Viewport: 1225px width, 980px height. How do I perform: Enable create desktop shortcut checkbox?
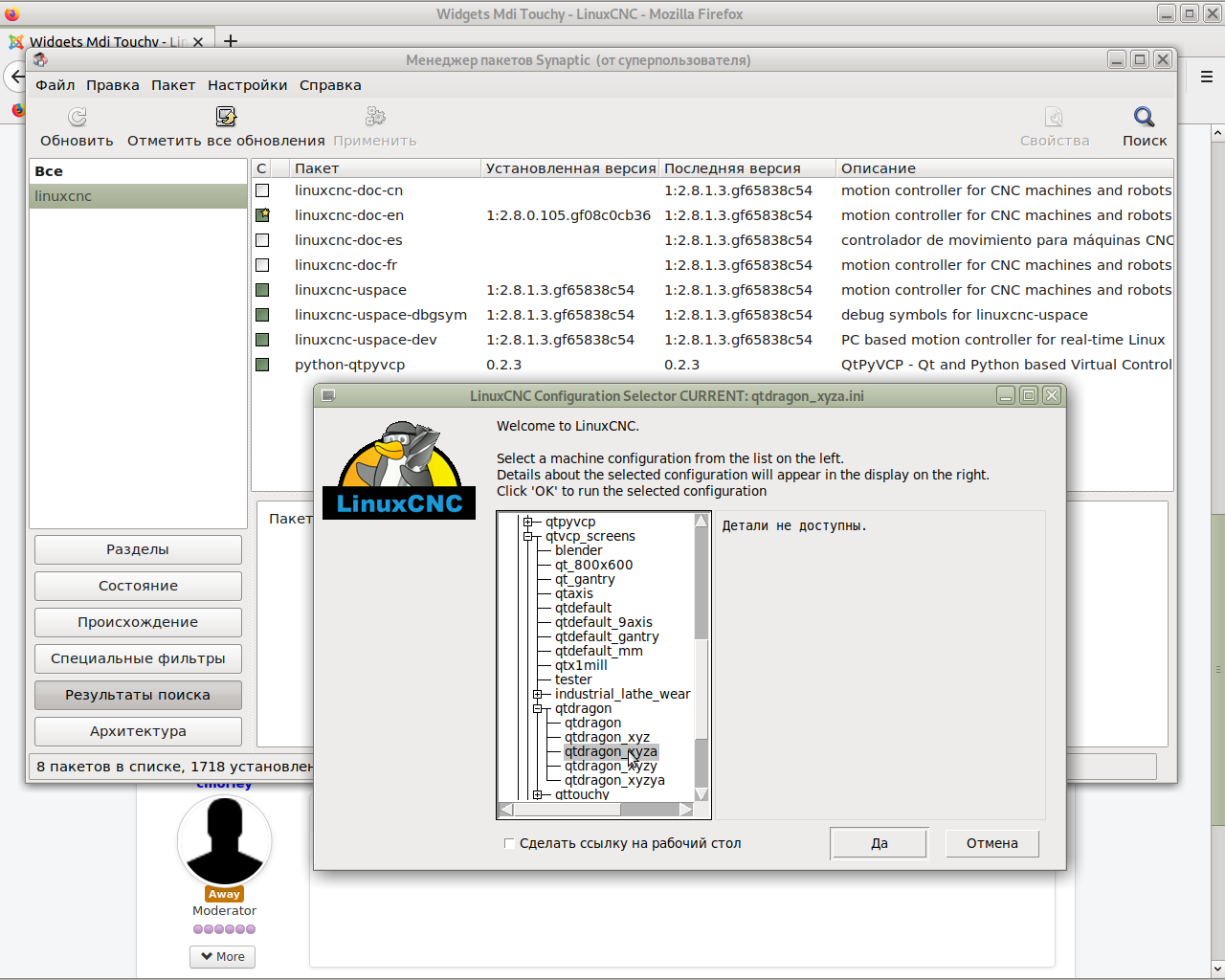tap(509, 843)
